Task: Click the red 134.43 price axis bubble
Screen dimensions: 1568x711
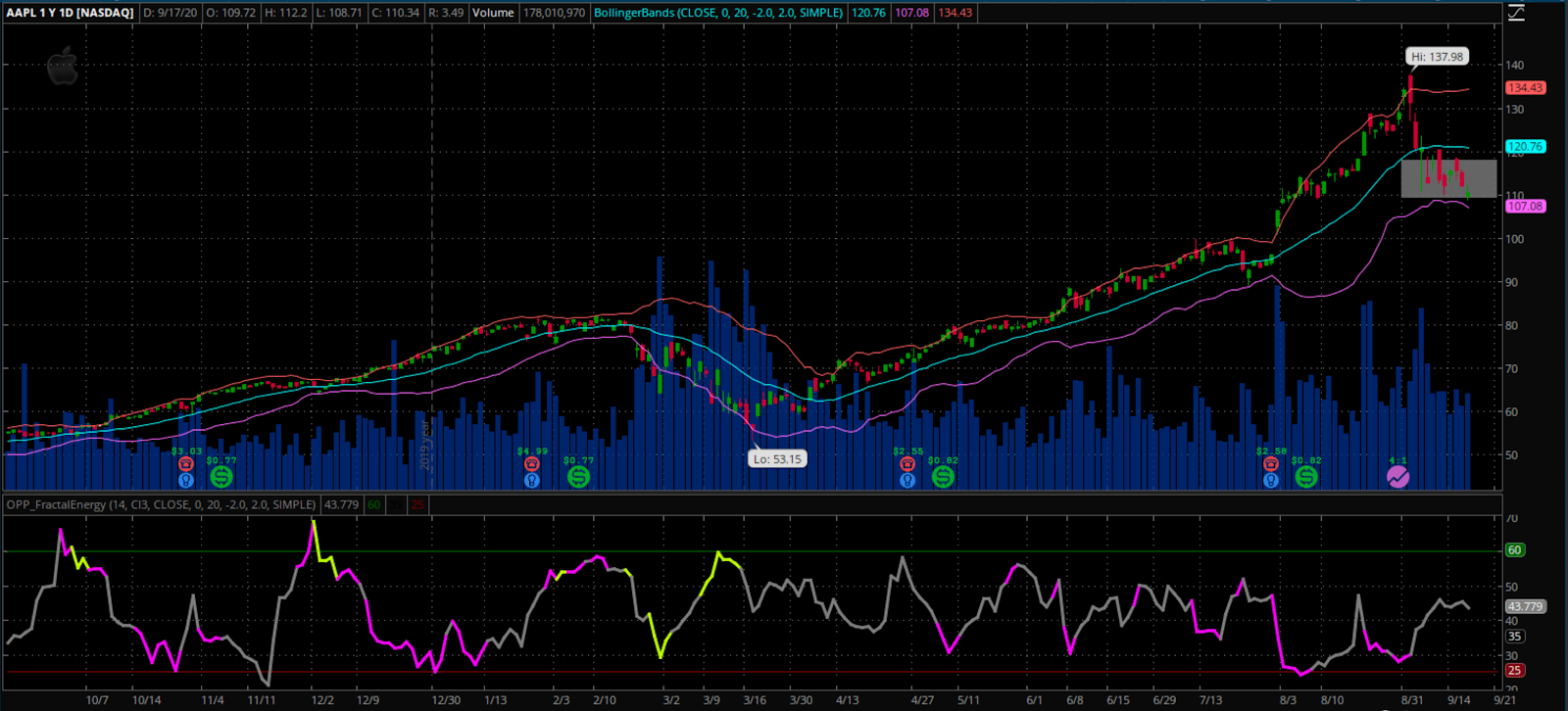Action: (x=1526, y=87)
